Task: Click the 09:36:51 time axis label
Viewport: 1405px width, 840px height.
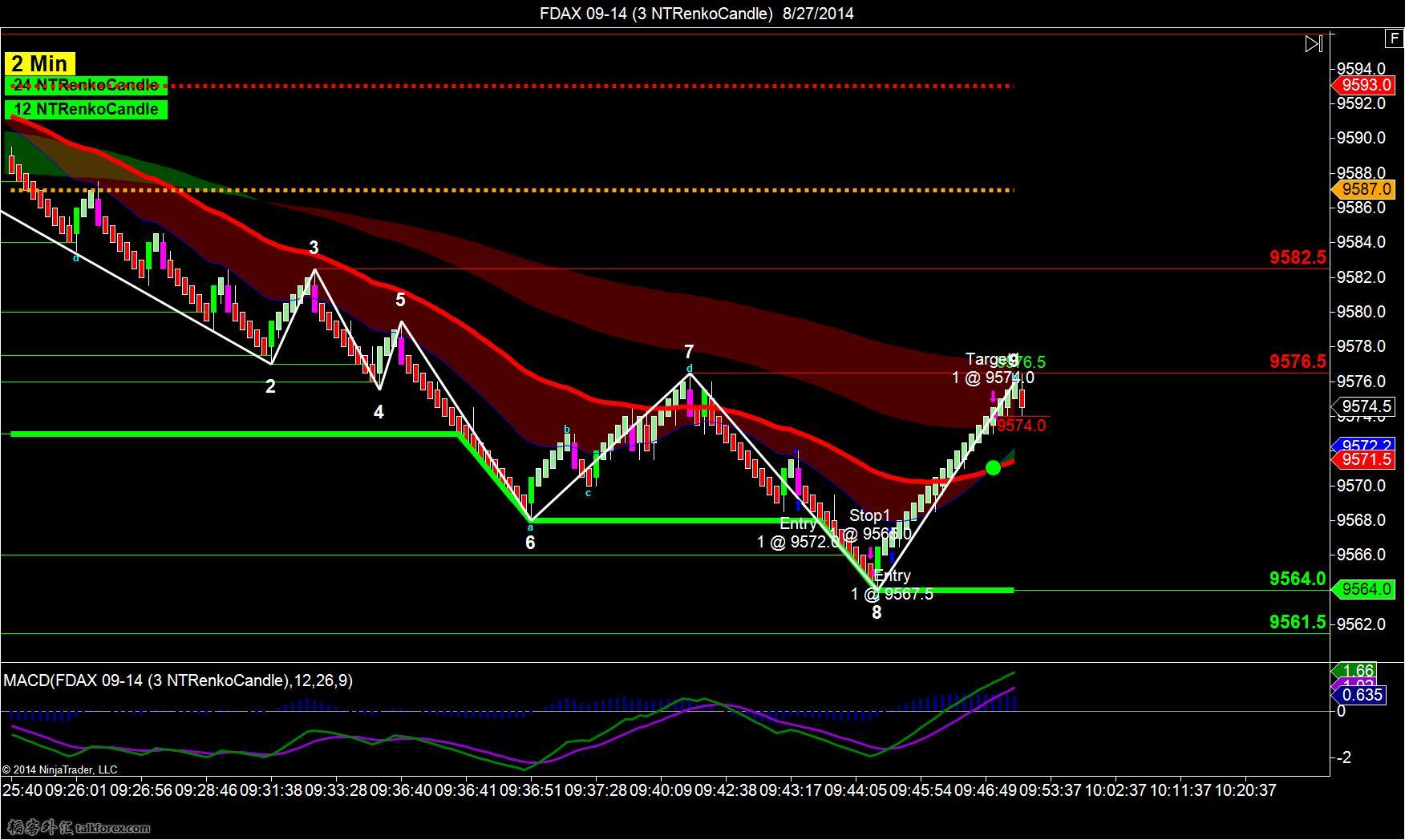Action: click(530, 790)
